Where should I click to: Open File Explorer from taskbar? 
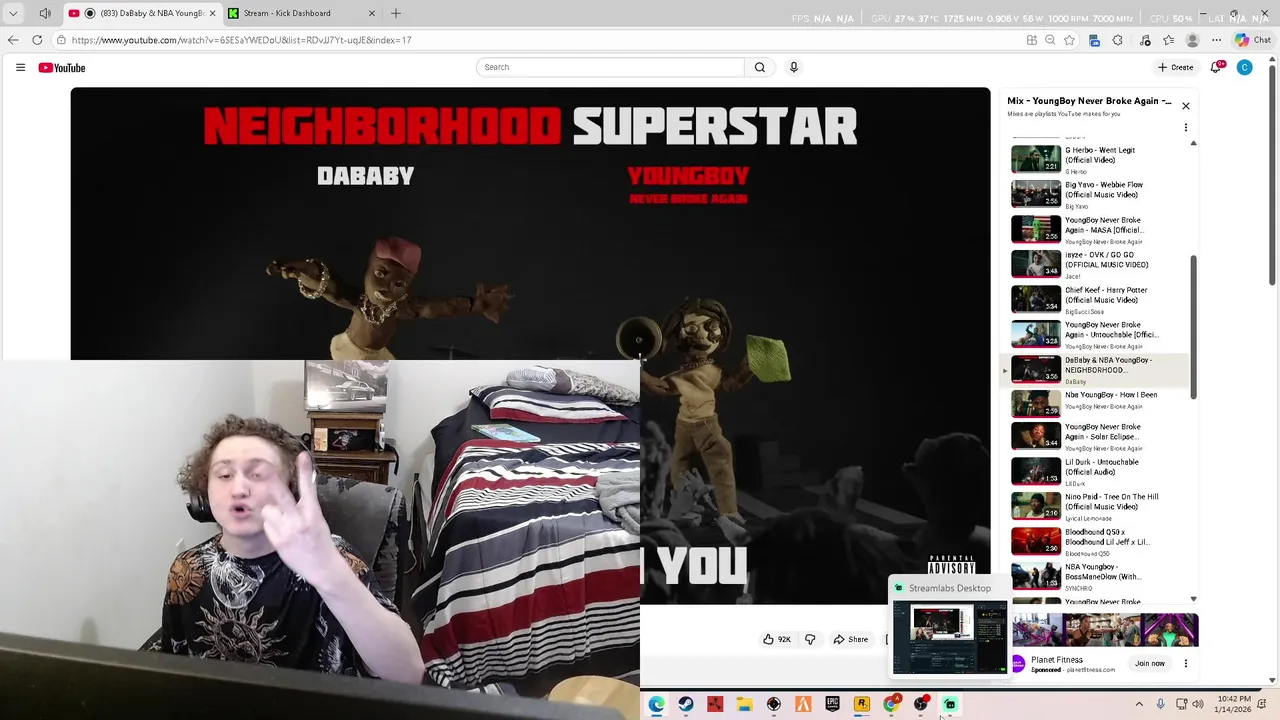pyautogui.click(x=744, y=704)
